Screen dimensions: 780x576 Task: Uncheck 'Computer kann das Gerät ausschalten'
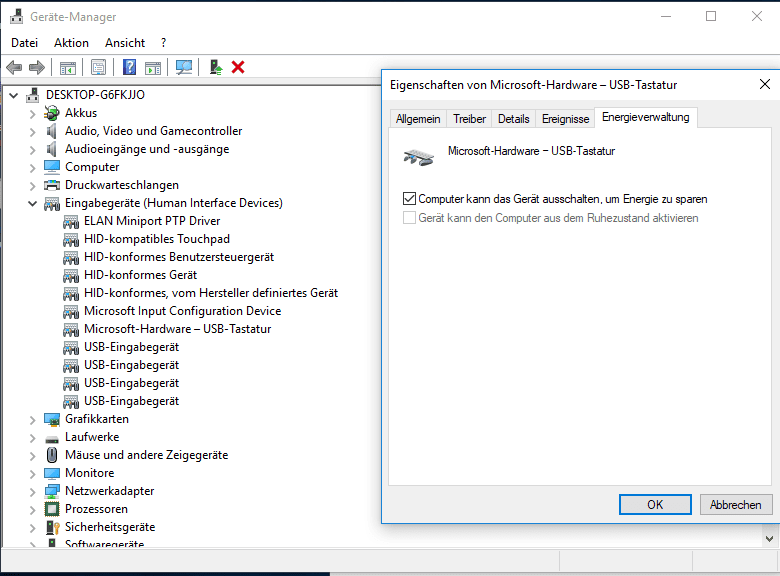point(409,199)
